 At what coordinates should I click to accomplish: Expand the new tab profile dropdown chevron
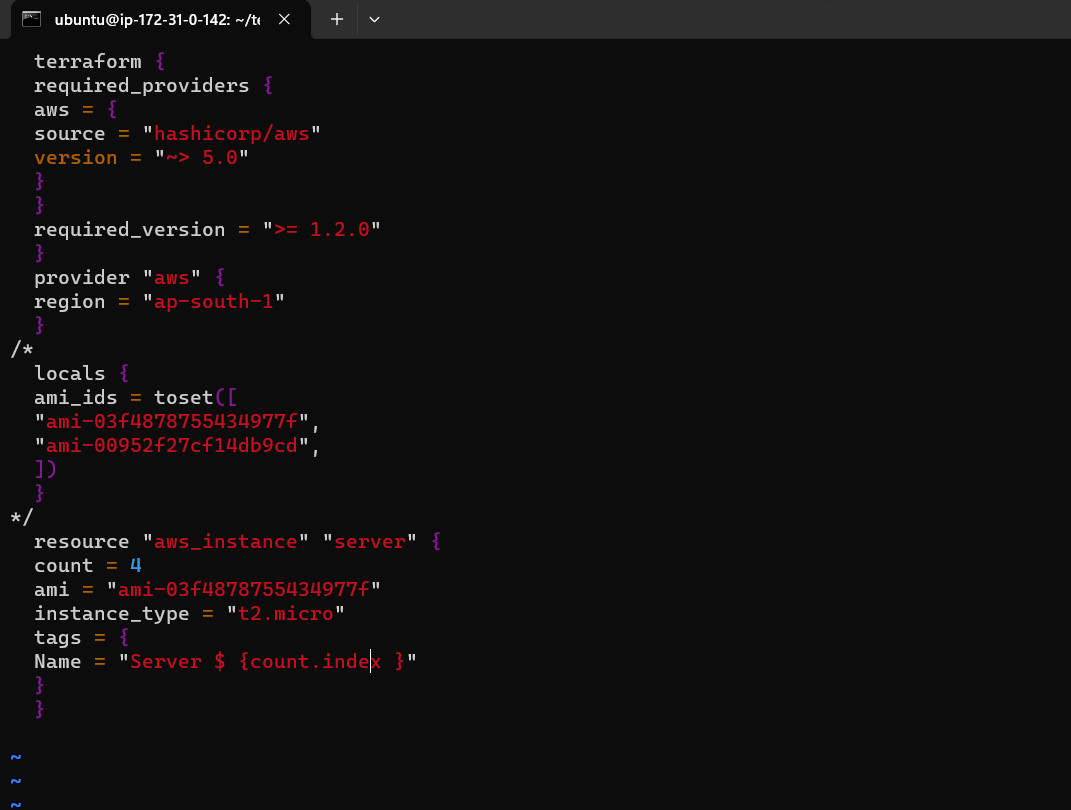point(374,19)
